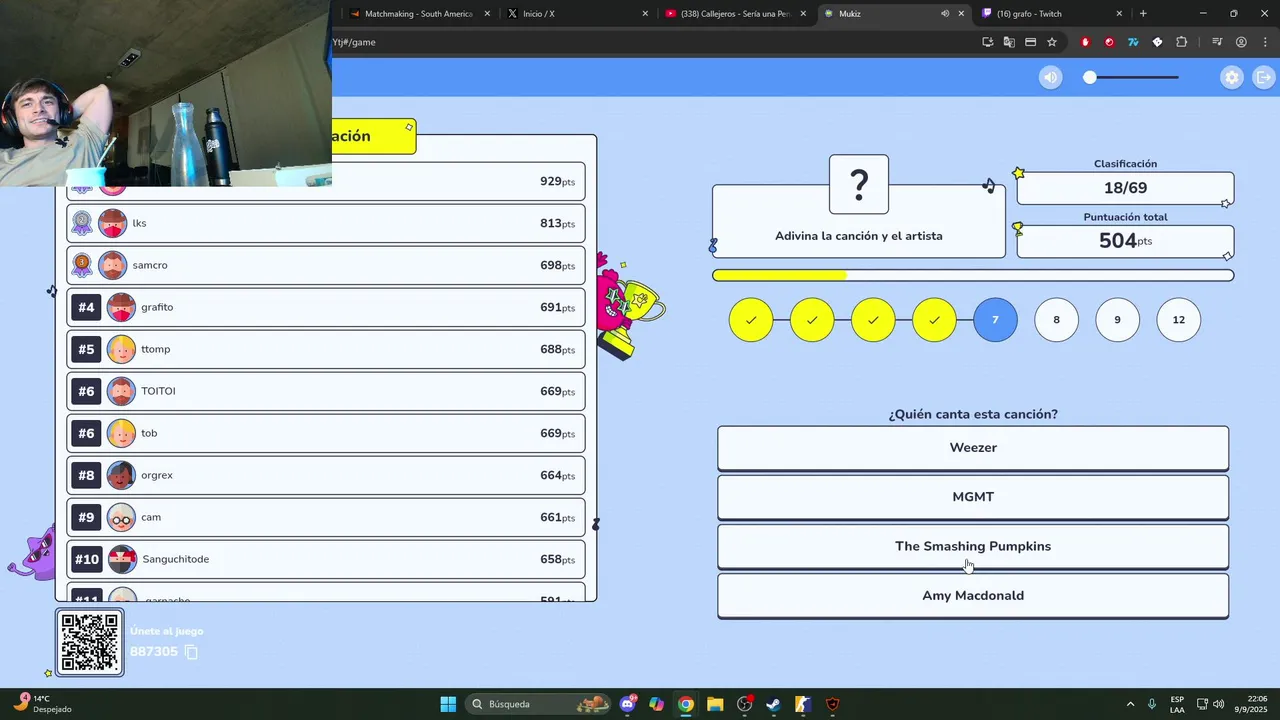Click the payment card icon in address bar

[x=1031, y=42]
